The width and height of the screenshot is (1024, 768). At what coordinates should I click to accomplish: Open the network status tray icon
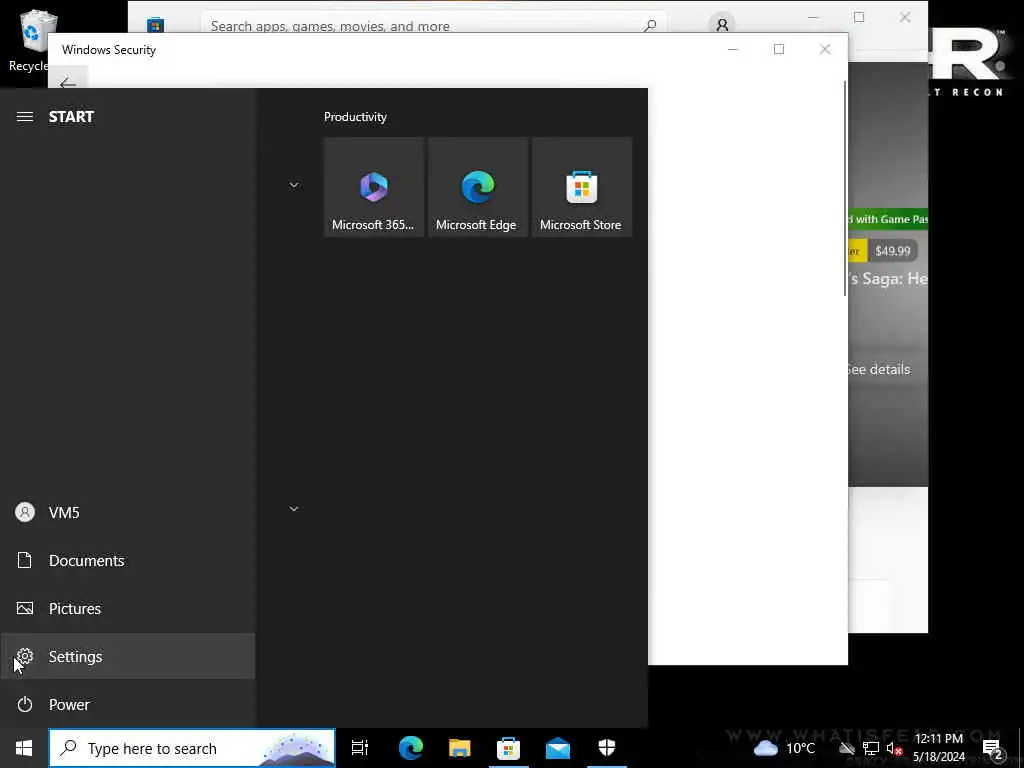(871, 748)
